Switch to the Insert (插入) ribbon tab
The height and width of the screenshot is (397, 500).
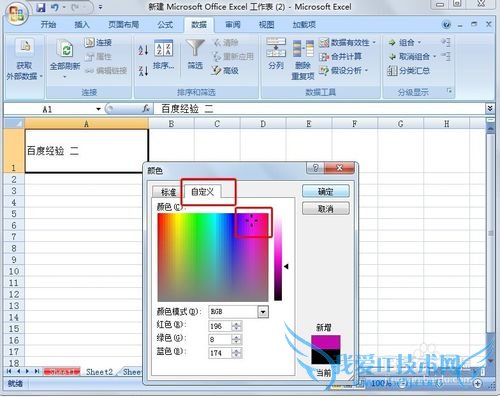click(82, 25)
